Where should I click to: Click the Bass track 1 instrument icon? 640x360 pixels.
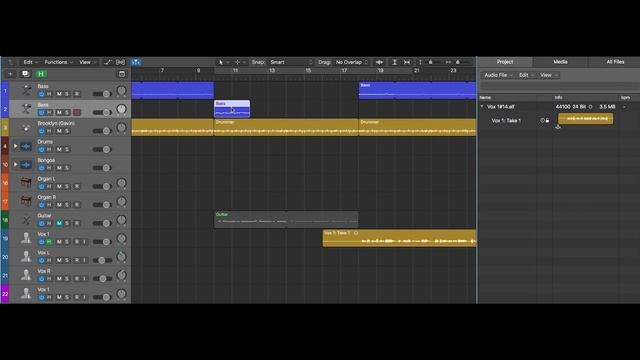tap(27, 90)
